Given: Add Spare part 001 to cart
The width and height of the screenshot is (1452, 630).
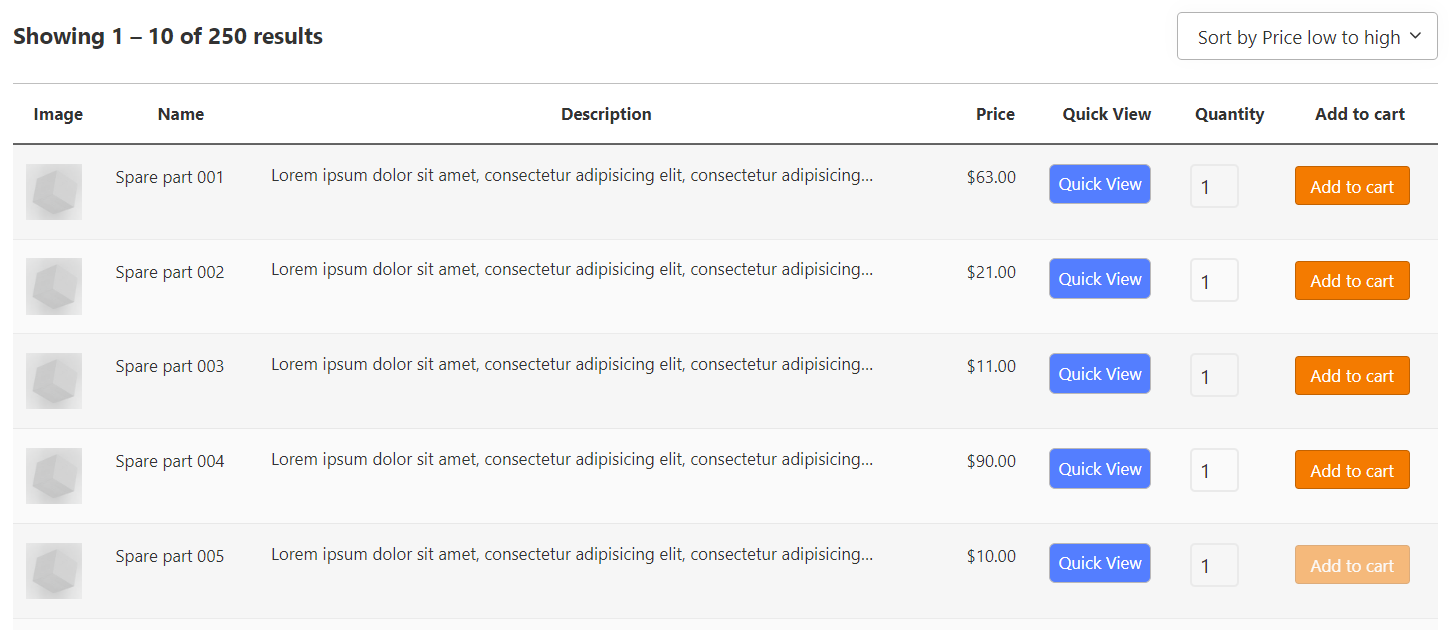Looking at the screenshot, I should tap(1351, 186).
